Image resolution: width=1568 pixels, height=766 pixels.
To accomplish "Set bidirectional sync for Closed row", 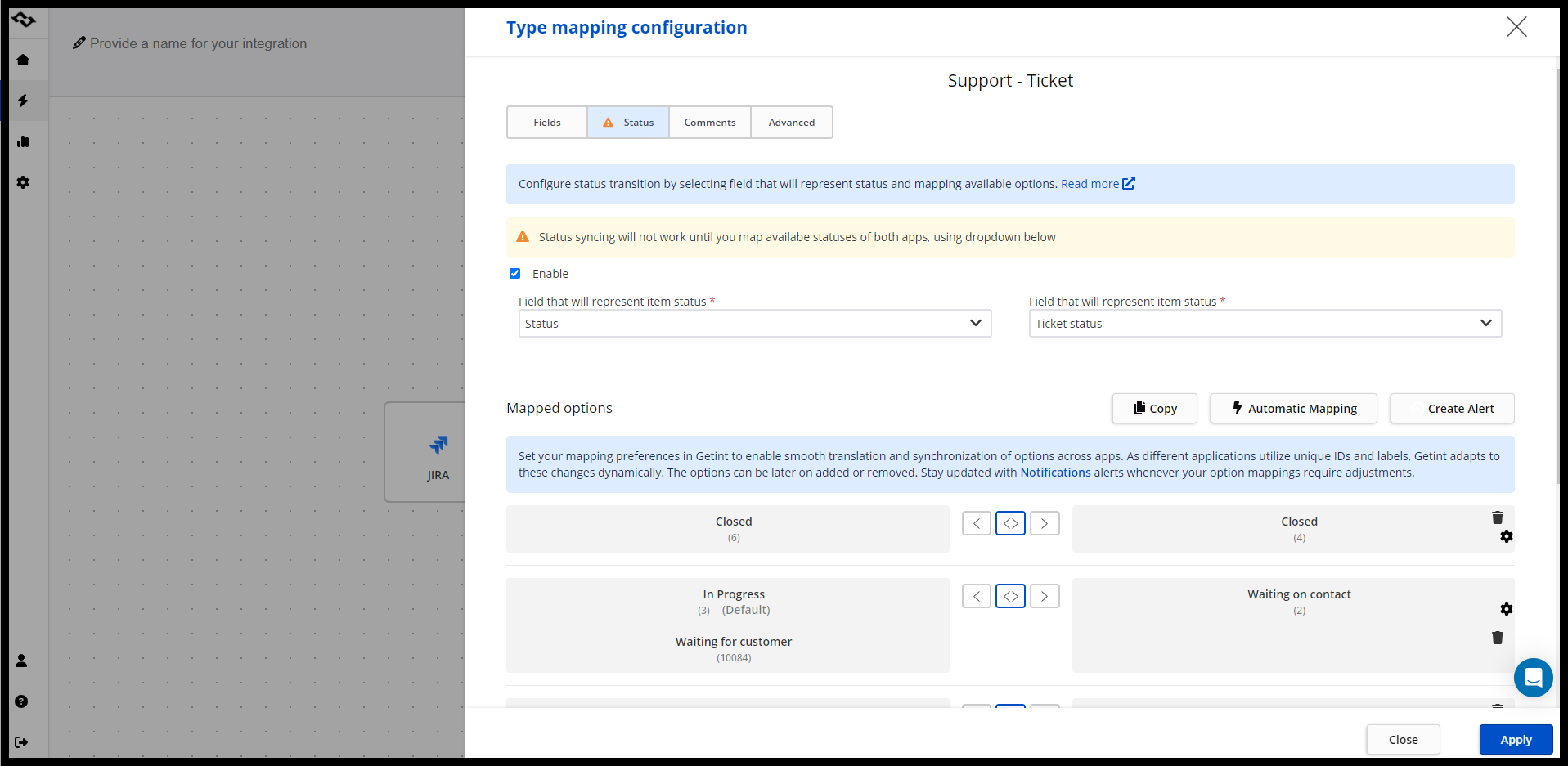I will click(x=1010, y=523).
